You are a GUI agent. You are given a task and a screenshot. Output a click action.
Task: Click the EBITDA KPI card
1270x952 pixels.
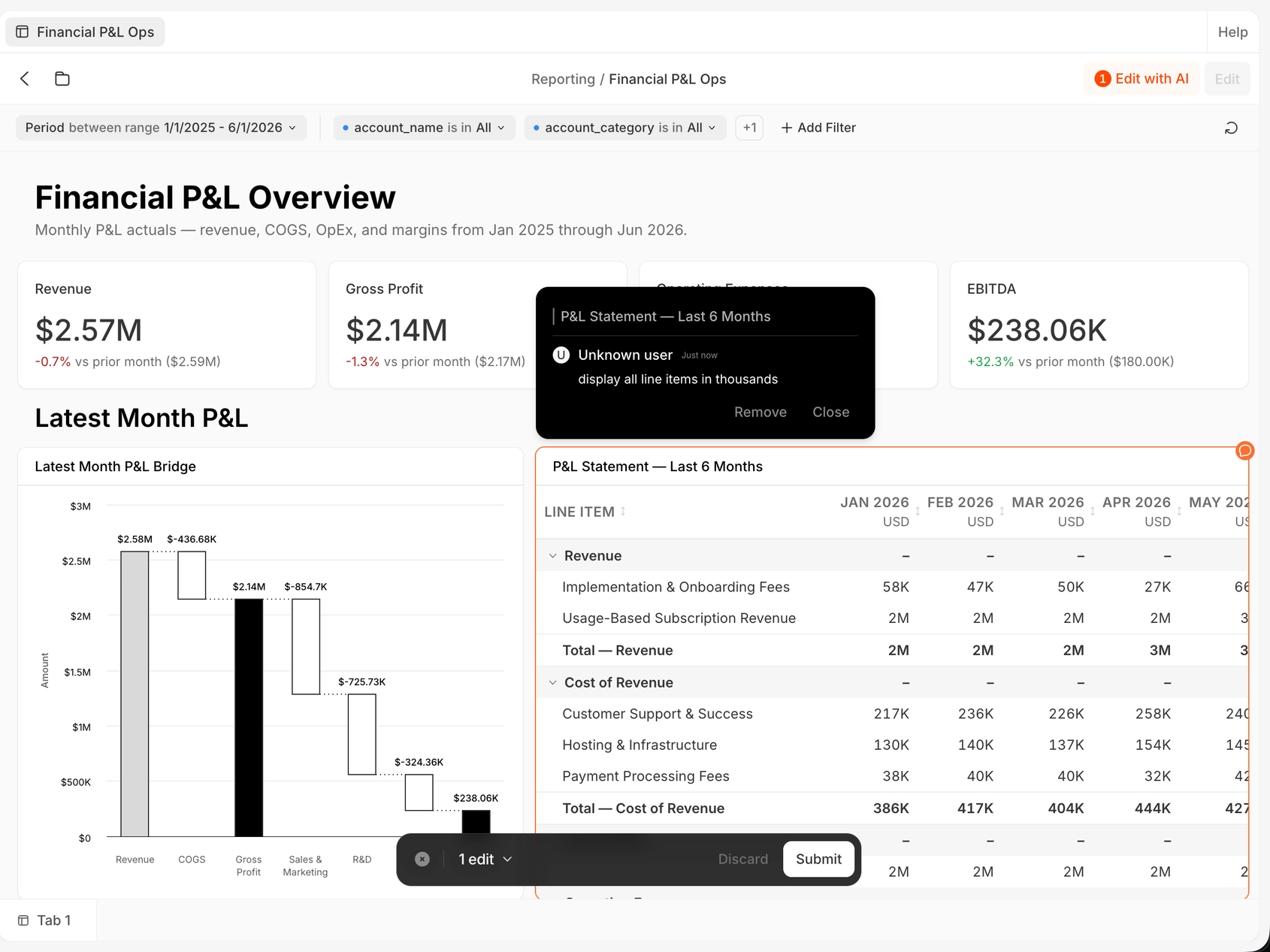(x=1099, y=325)
